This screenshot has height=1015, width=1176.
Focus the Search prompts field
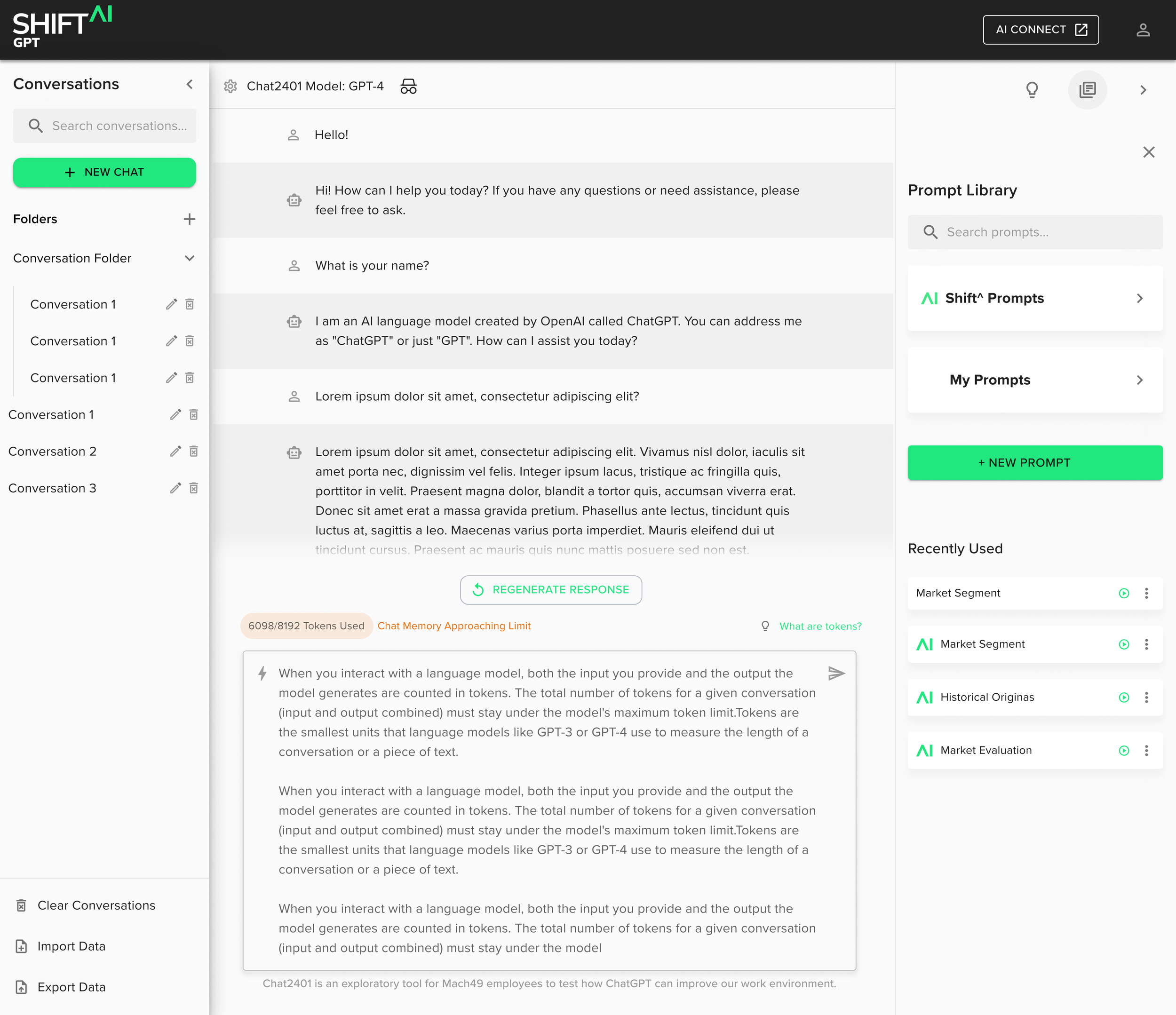(x=1044, y=232)
